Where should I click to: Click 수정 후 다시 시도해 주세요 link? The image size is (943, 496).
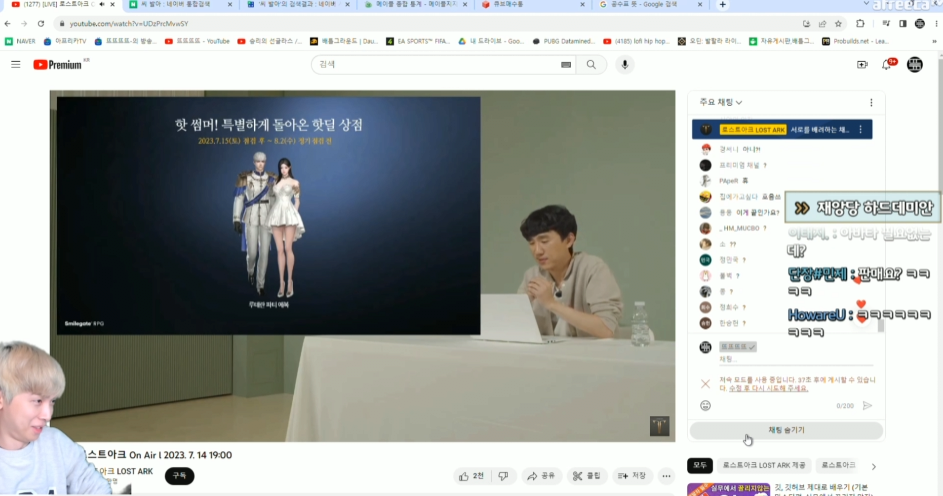click(x=769, y=388)
